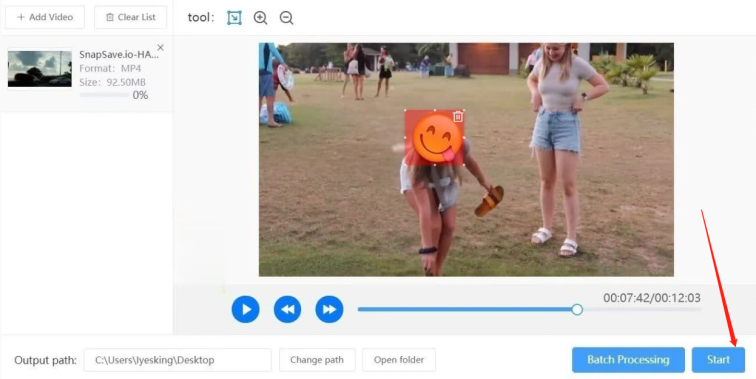Viewport: 756px width, 379px height.
Task: Select the region selection tool icon
Action: point(234,18)
